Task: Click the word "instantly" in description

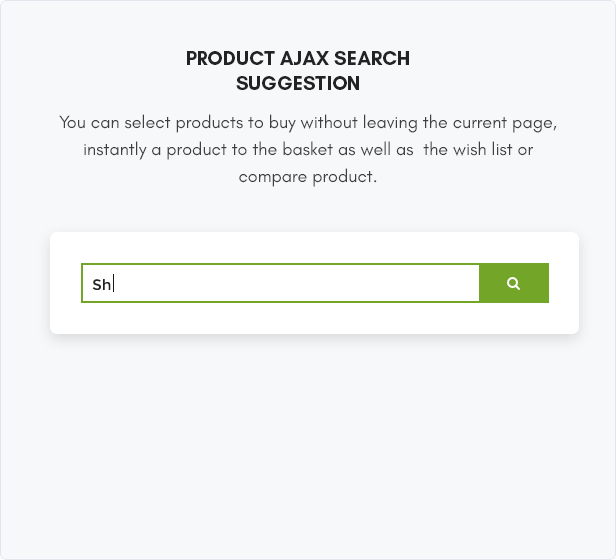Action: click(x=115, y=150)
